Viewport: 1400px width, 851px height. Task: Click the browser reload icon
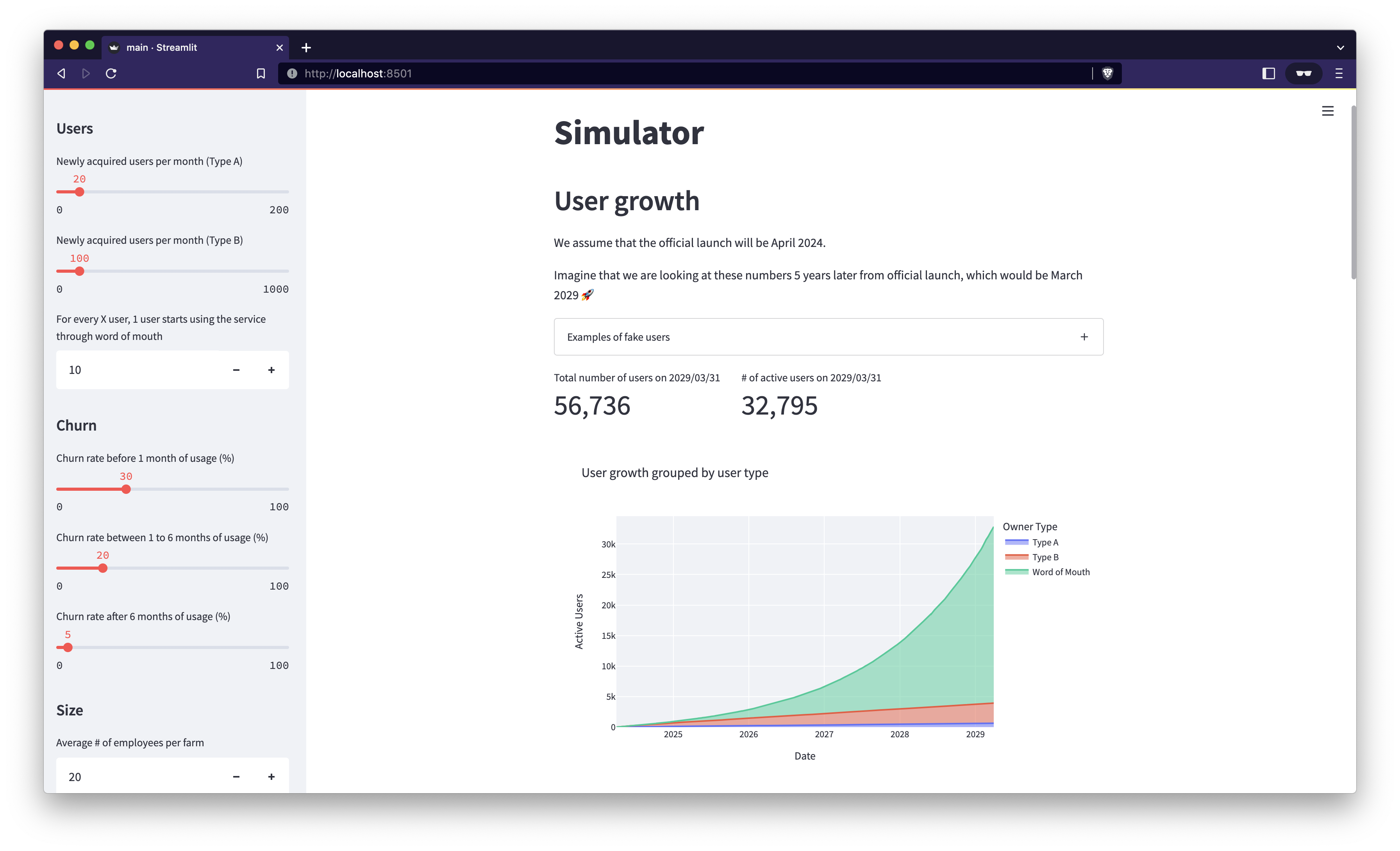111,73
